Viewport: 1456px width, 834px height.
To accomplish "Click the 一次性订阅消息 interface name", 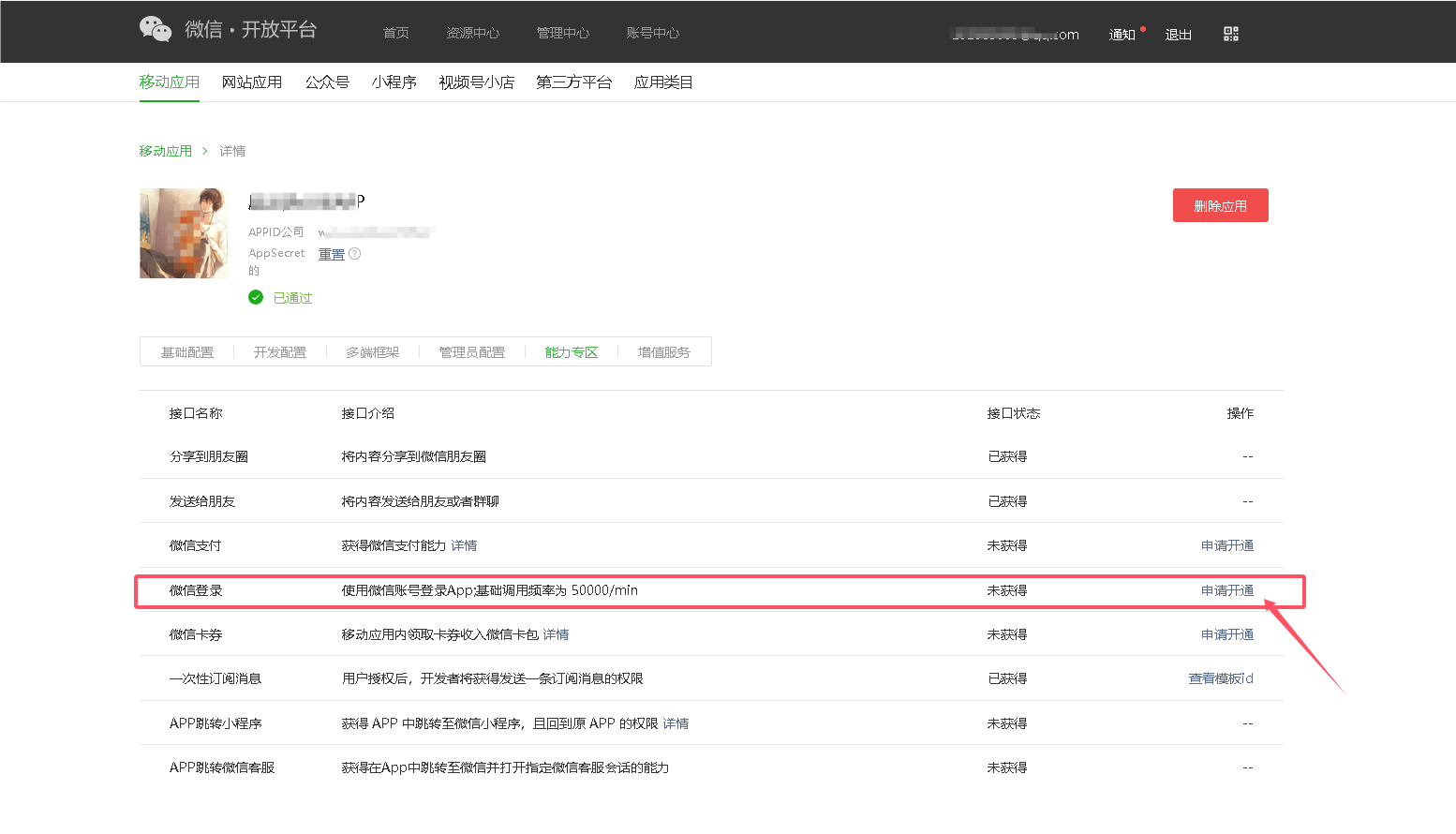I will [x=215, y=678].
